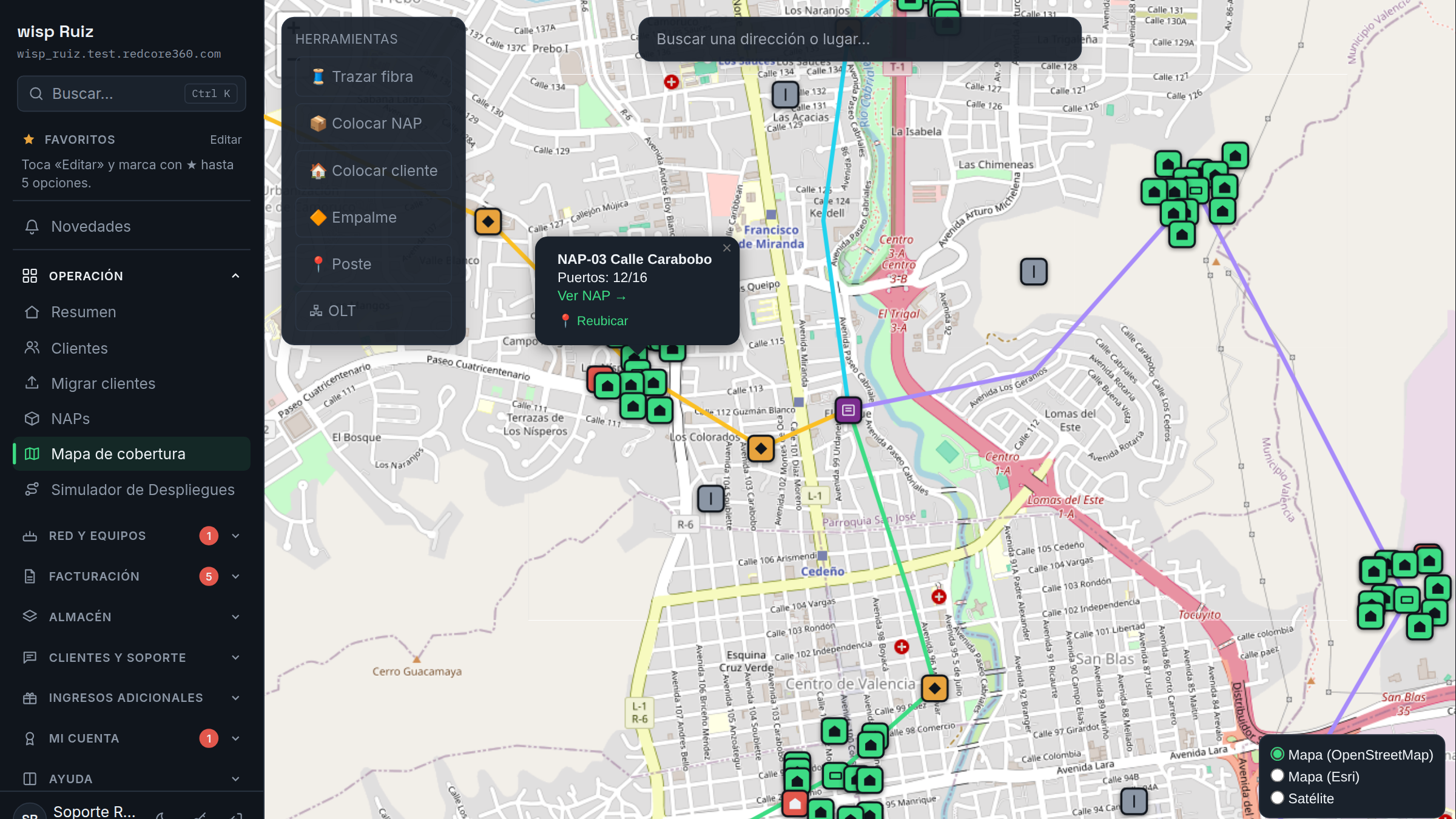Click the red client marker at map bottom

[x=795, y=804]
